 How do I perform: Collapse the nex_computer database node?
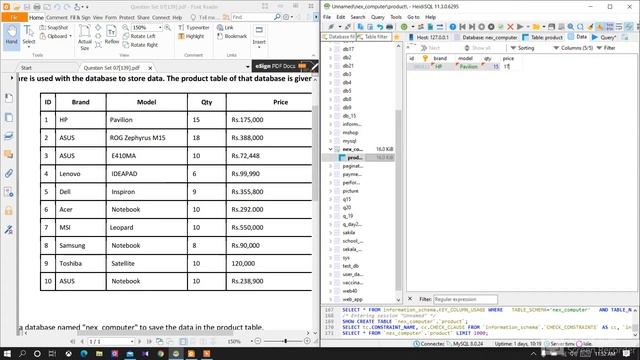[x=331, y=149]
